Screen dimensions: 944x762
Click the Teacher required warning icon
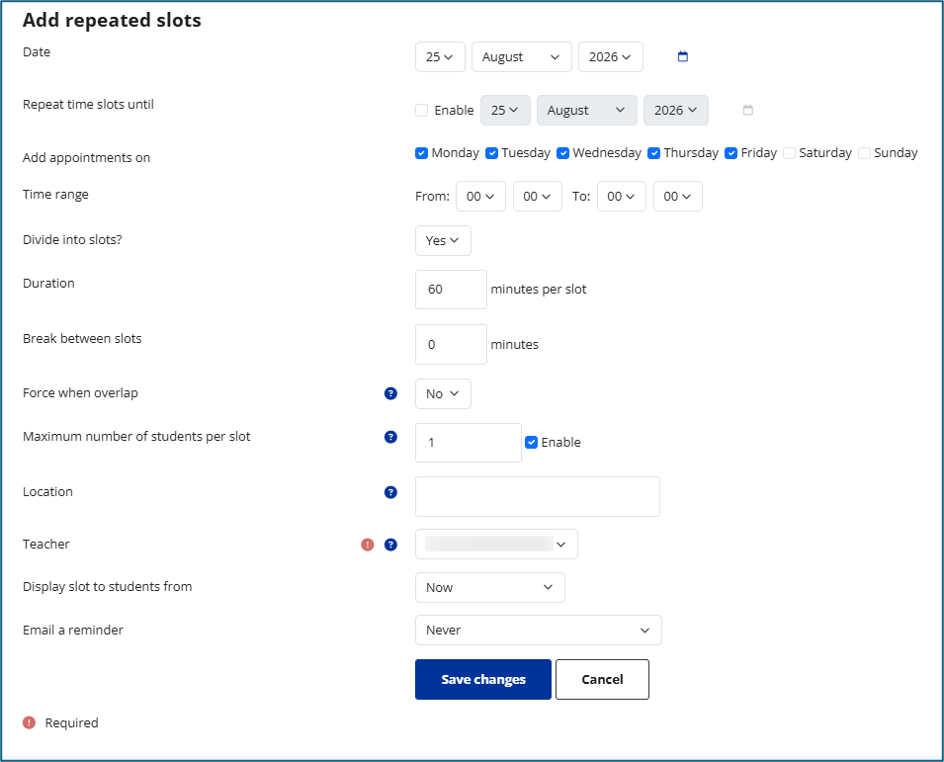click(x=367, y=545)
